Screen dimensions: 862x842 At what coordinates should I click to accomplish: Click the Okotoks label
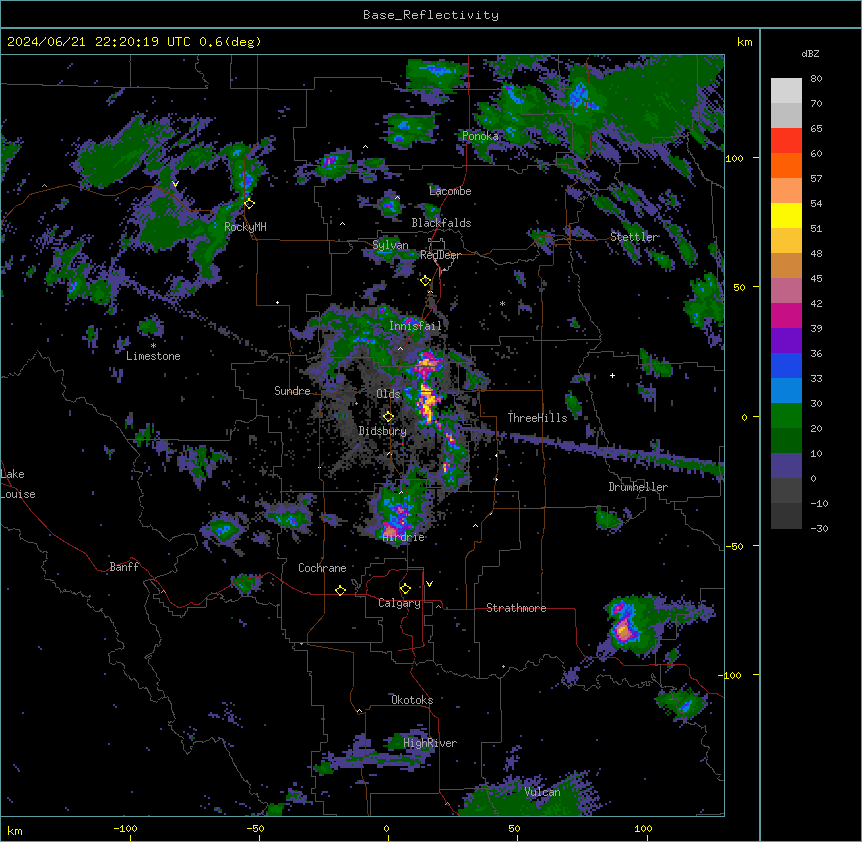pos(412,700)
